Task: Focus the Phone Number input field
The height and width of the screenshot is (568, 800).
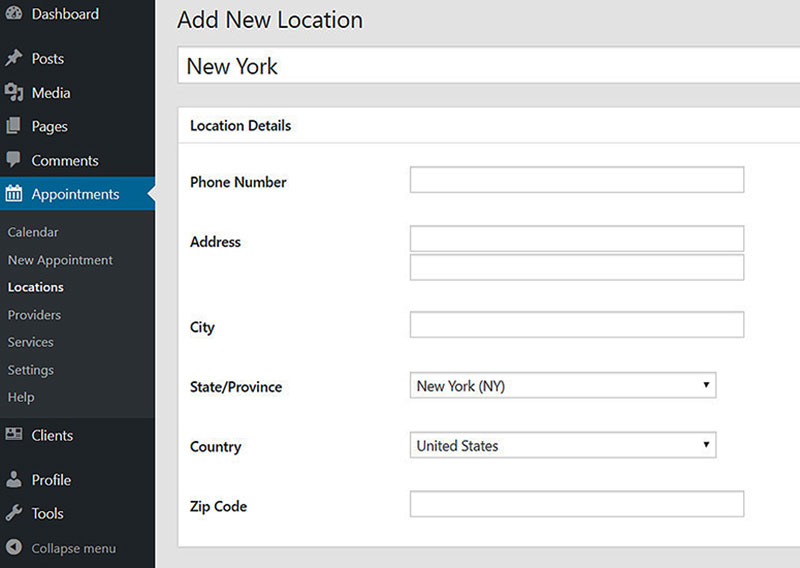Action: pyautogui.click(x=577, y=180)
